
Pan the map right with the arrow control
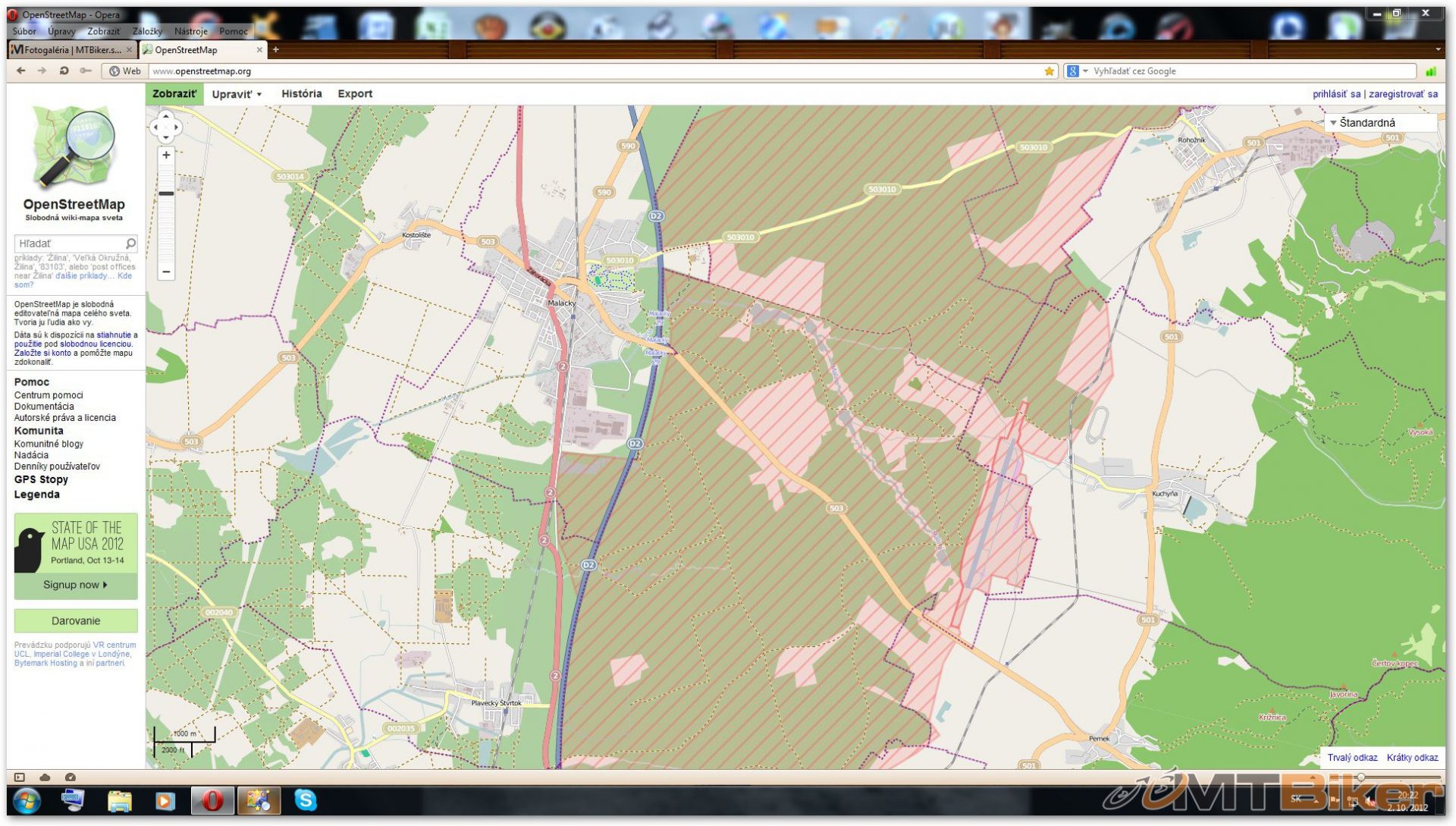pos(177,127)
